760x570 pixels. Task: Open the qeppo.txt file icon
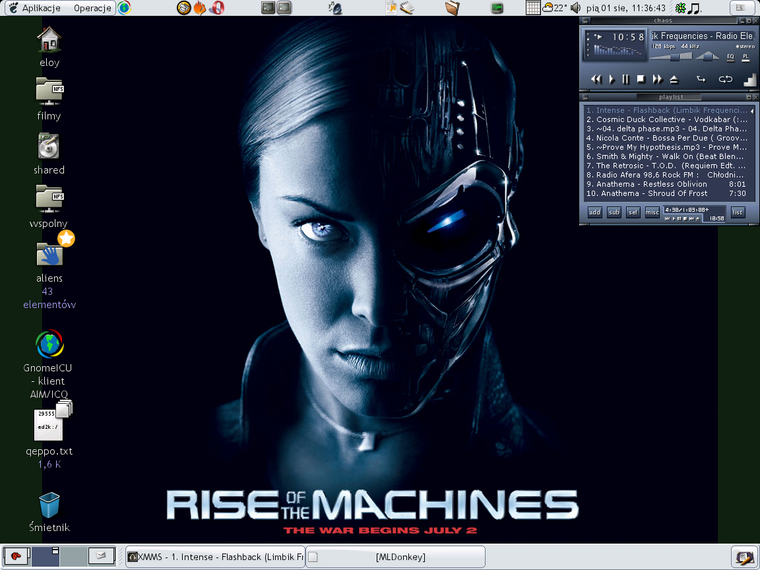click(48, 425)
